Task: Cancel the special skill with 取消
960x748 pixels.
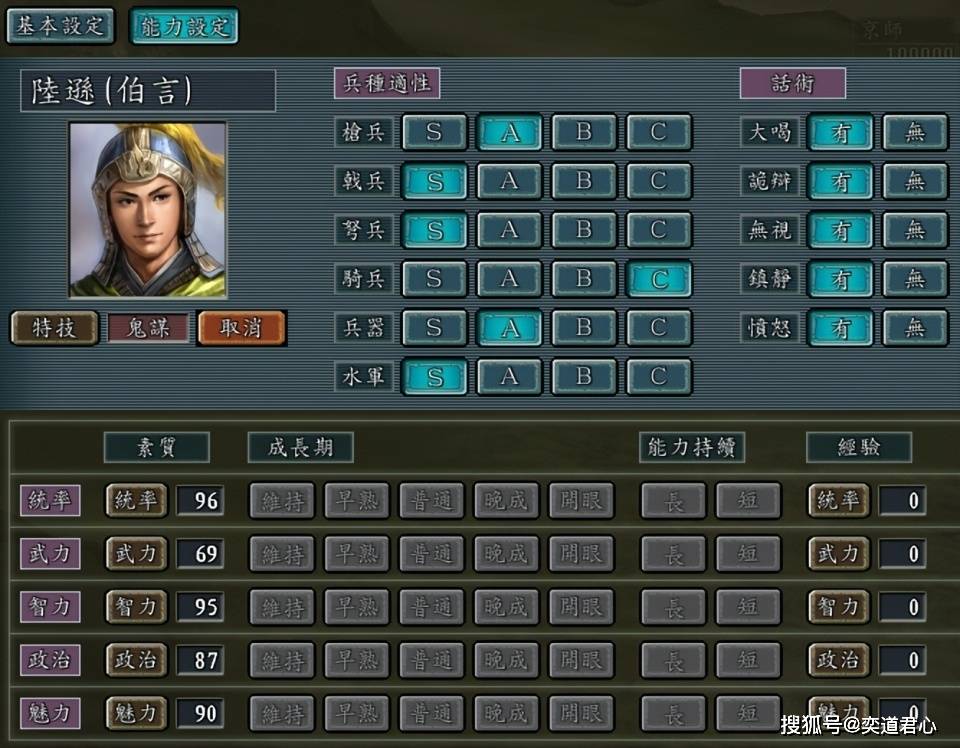Action: [x=241, y=327]
